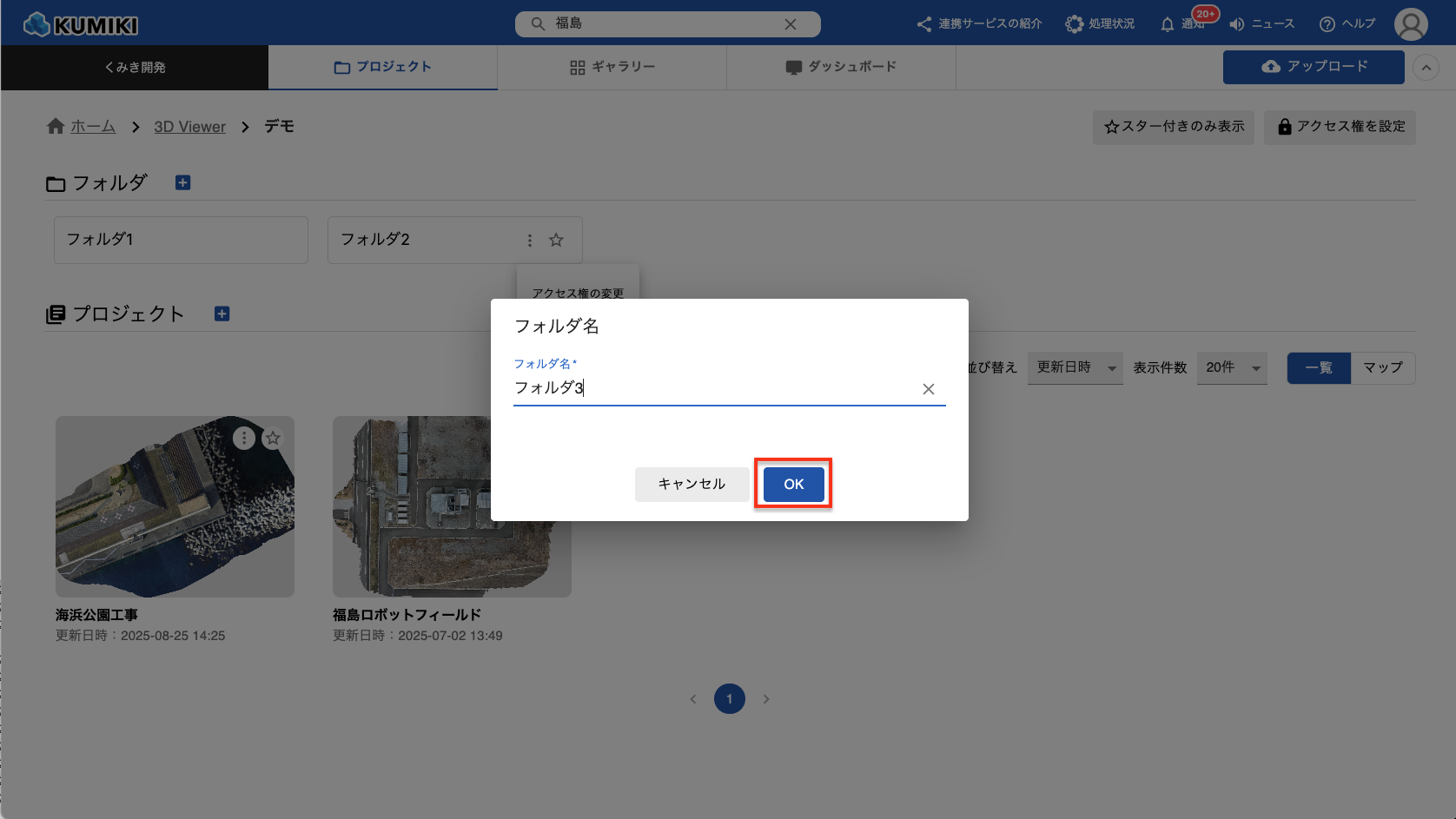
Task: Open the 更新日時 sort dropdown
Action: [x=1075, y=368]
